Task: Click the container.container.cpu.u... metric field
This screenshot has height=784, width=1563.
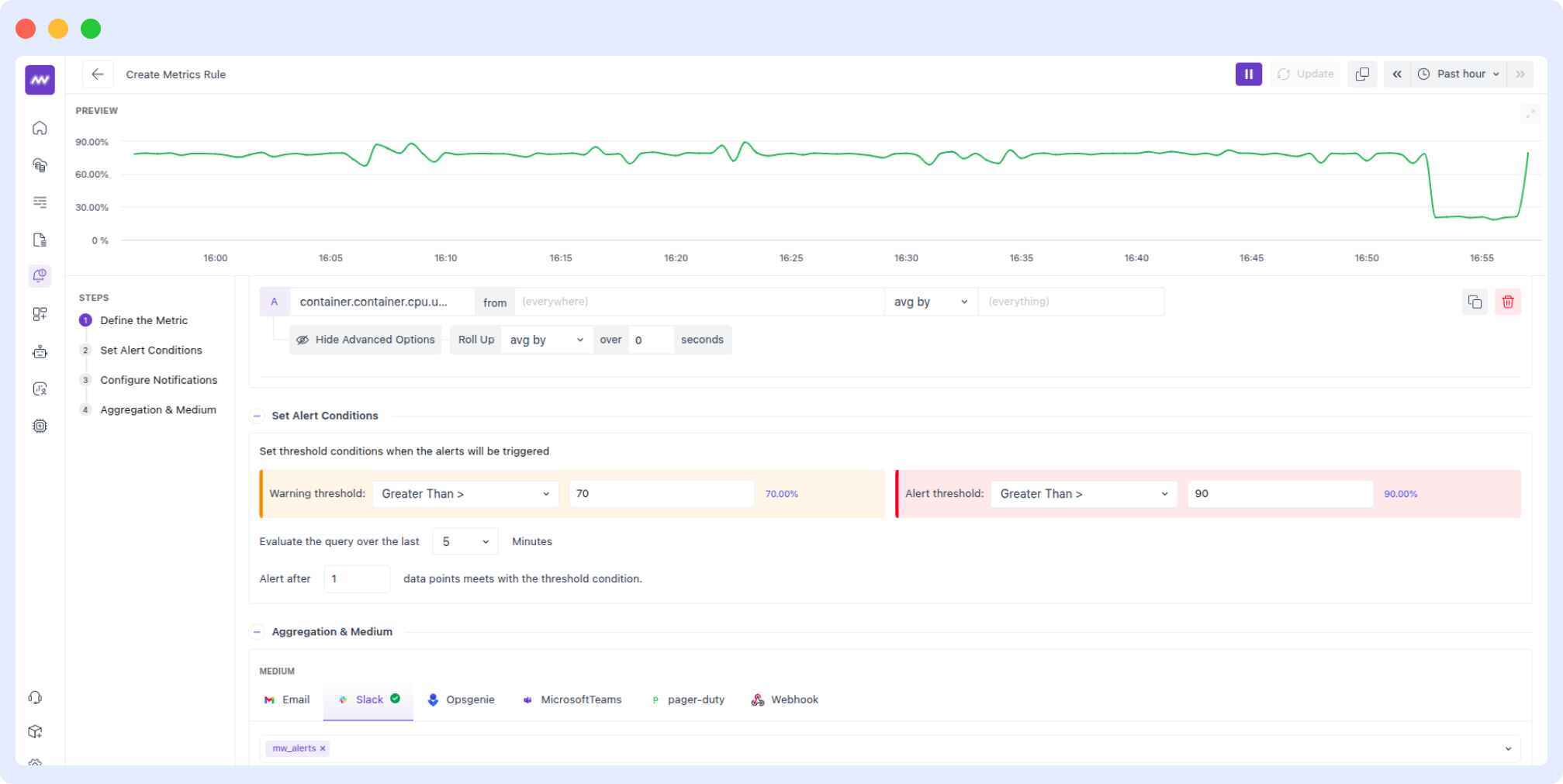Action: (x=382, y=302)
